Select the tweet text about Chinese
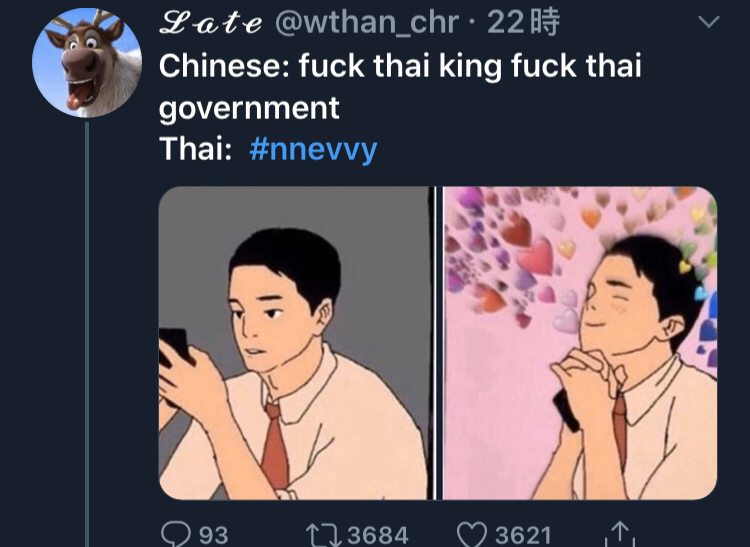Screen dimensions: 750x547 [x=400, y=107]
